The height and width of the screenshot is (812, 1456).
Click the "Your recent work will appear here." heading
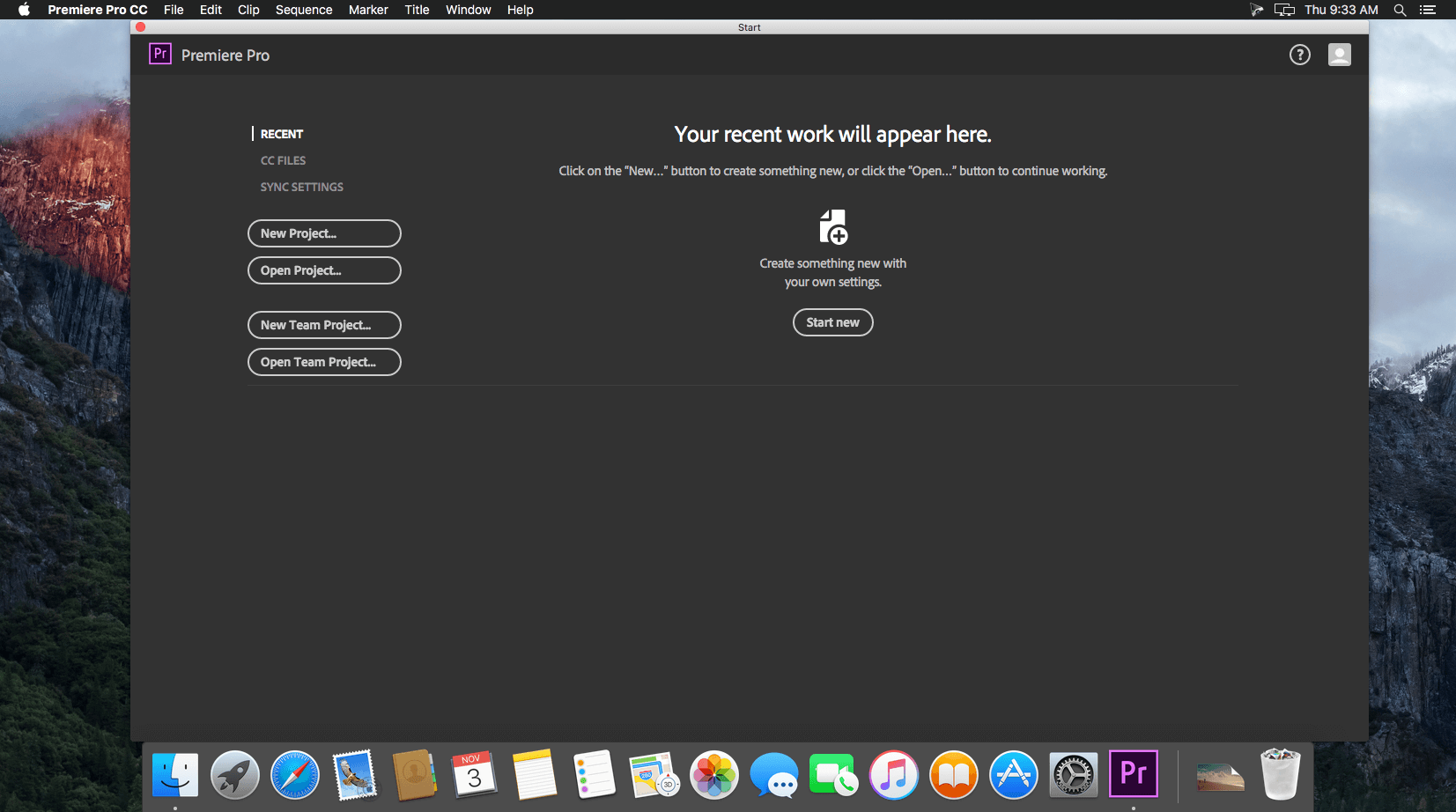(x=833, y=134)
